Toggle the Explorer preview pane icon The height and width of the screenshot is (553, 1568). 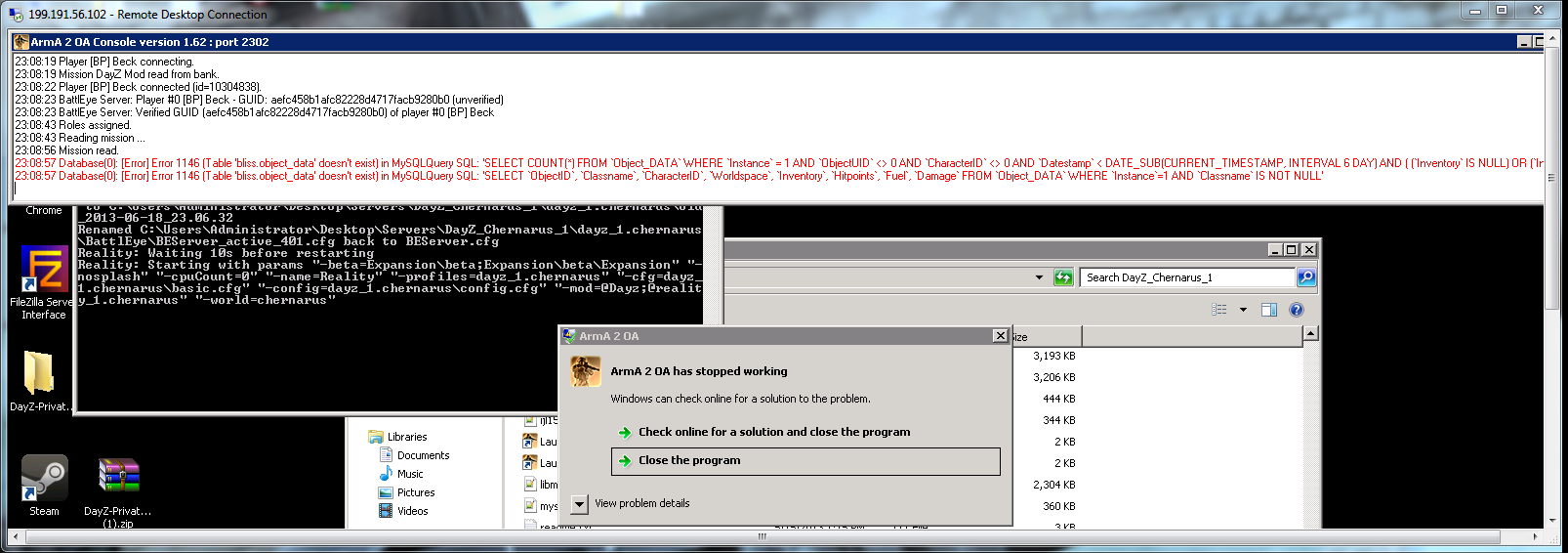(x=1269, y=310)
